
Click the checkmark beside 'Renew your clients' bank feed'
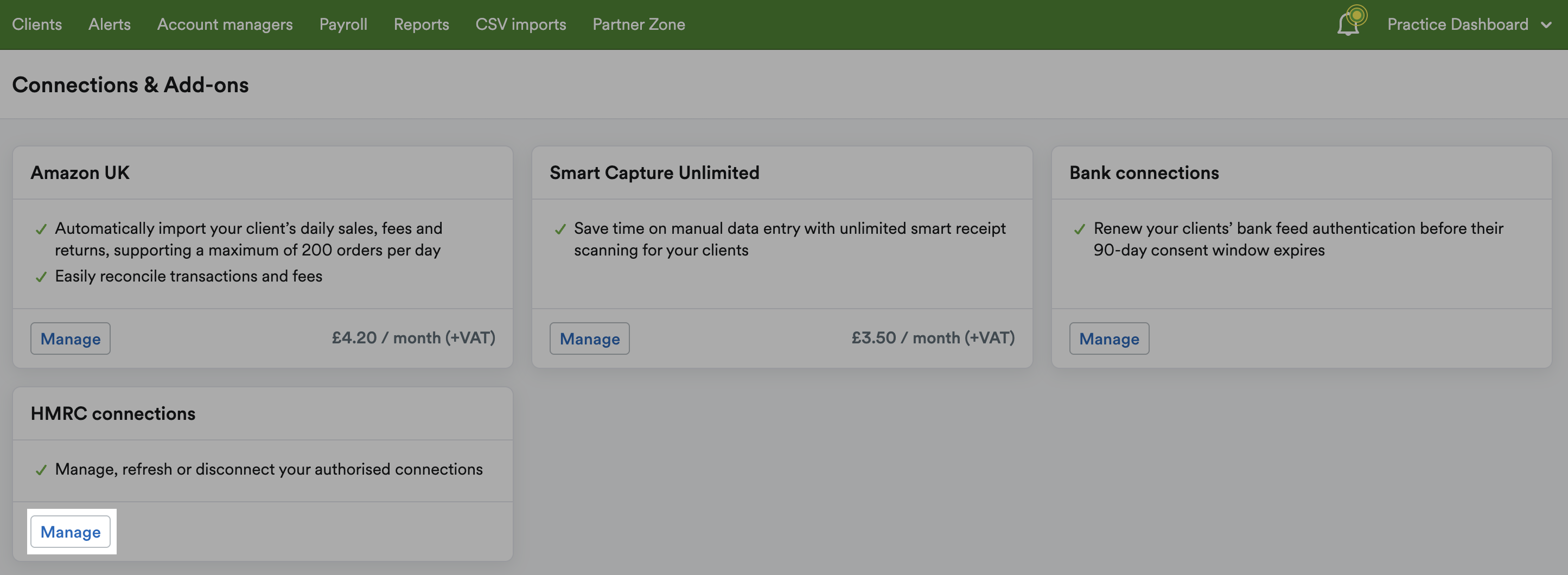click(x=1079, y=229)
